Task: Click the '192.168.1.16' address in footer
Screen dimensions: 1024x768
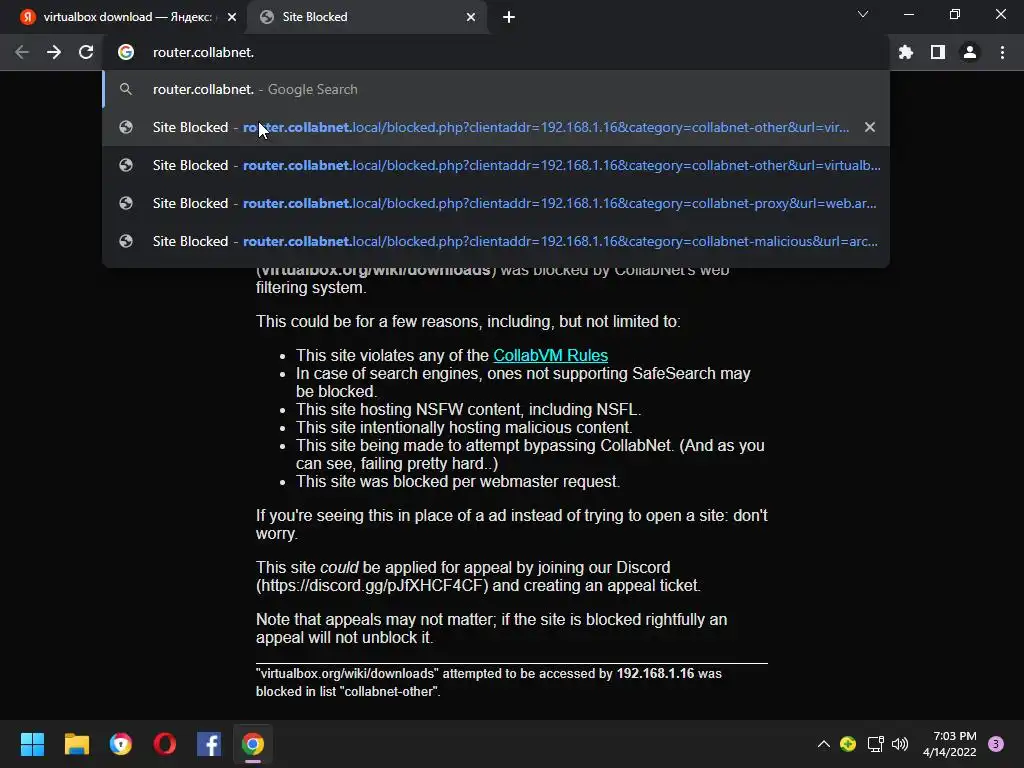Action: tap(655, 673)
